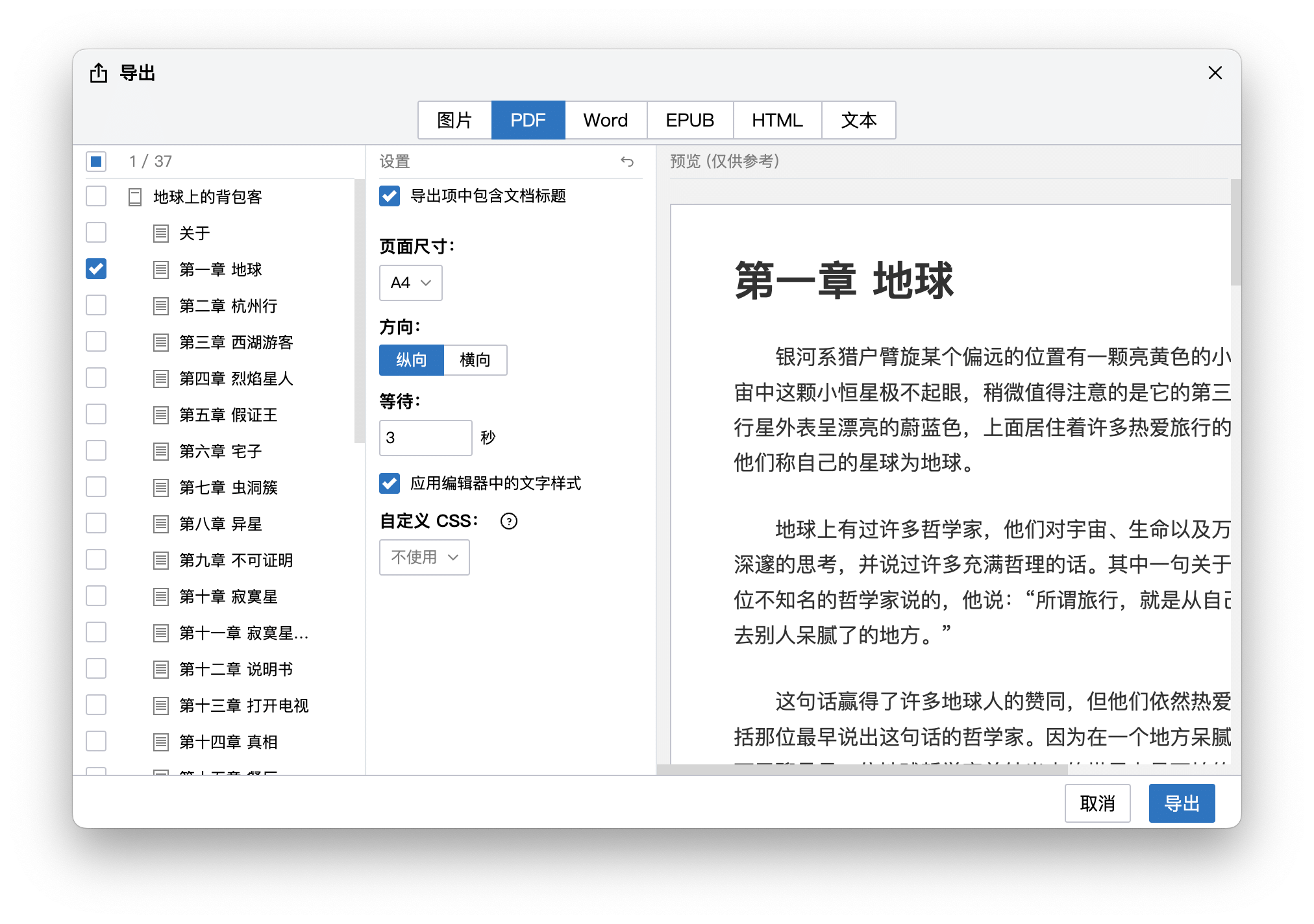
Task: Click the document icon beside 关于
Action: point(161,233)
